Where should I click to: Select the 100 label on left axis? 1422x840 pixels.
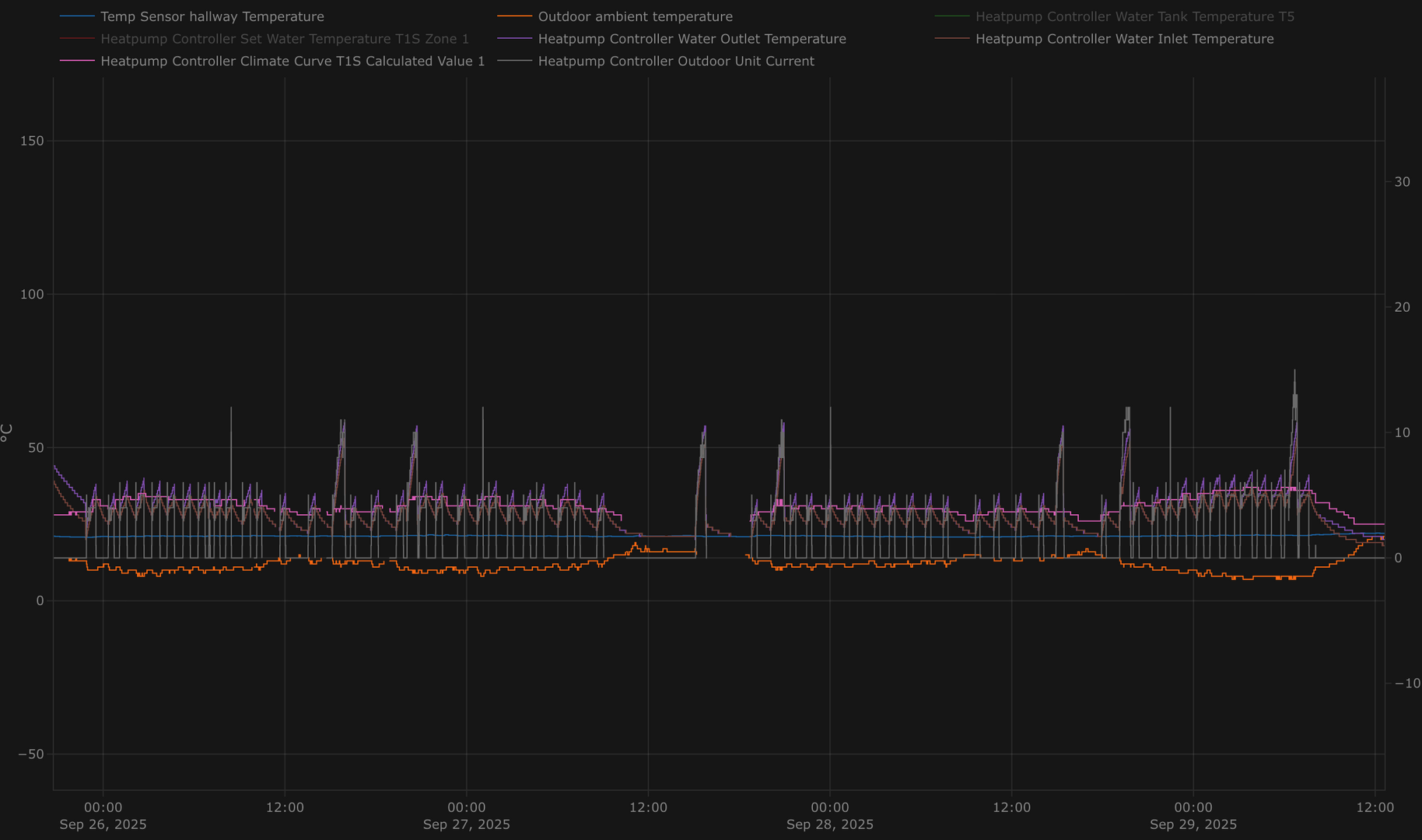pos(32,294)
